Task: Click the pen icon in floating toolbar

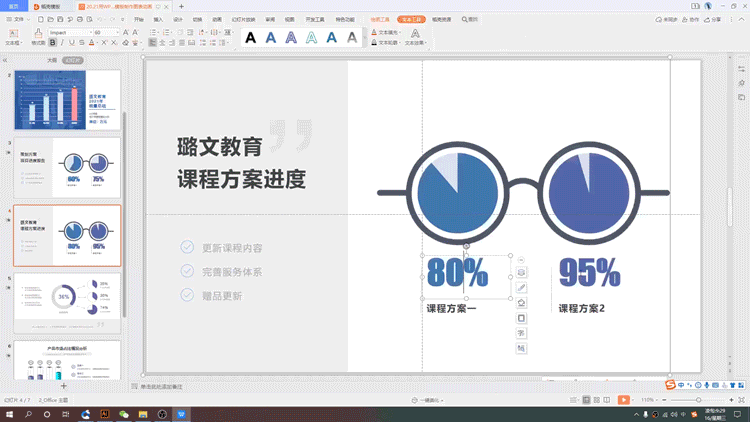Action: [521, 288]
